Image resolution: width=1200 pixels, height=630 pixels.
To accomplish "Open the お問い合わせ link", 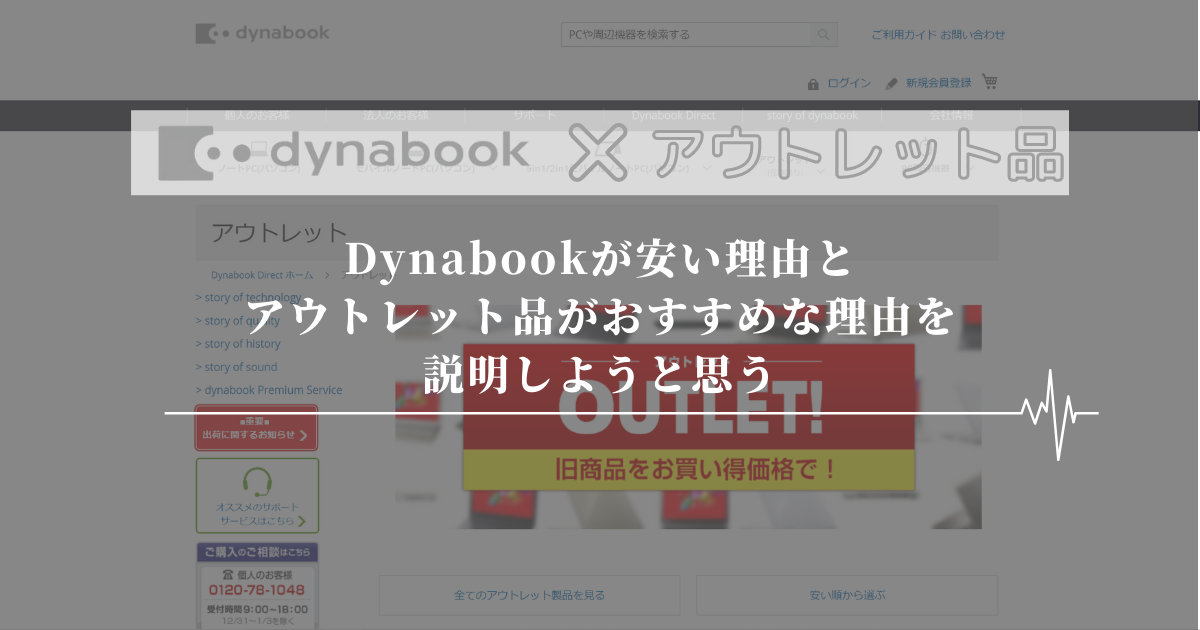I will click(x=973, y=35).
